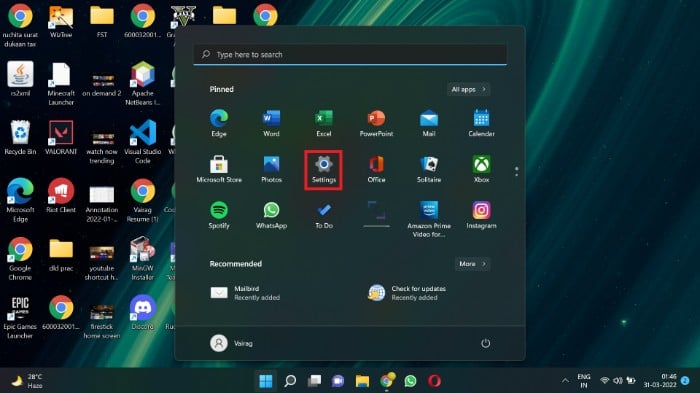
Task: Launch the Photos app
Action: [271, 169]
